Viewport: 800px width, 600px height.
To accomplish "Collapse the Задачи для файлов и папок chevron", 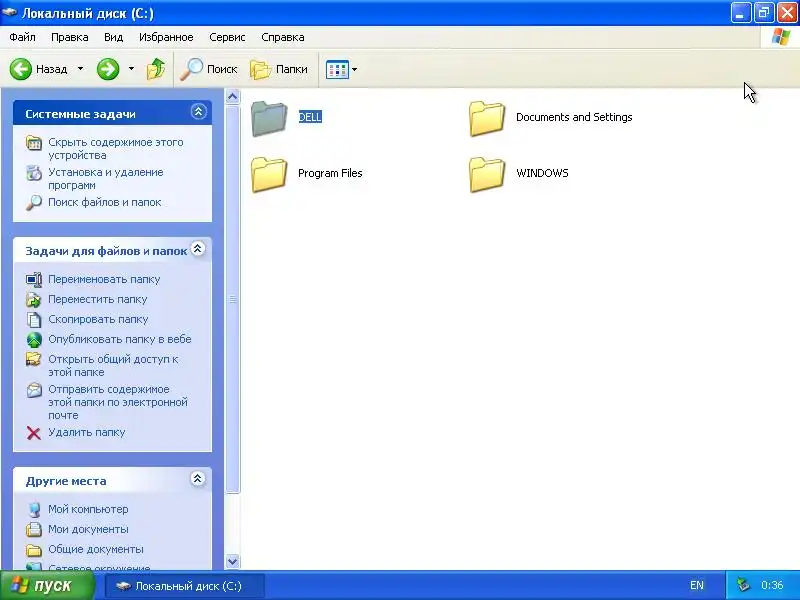I will pos(198,249).
